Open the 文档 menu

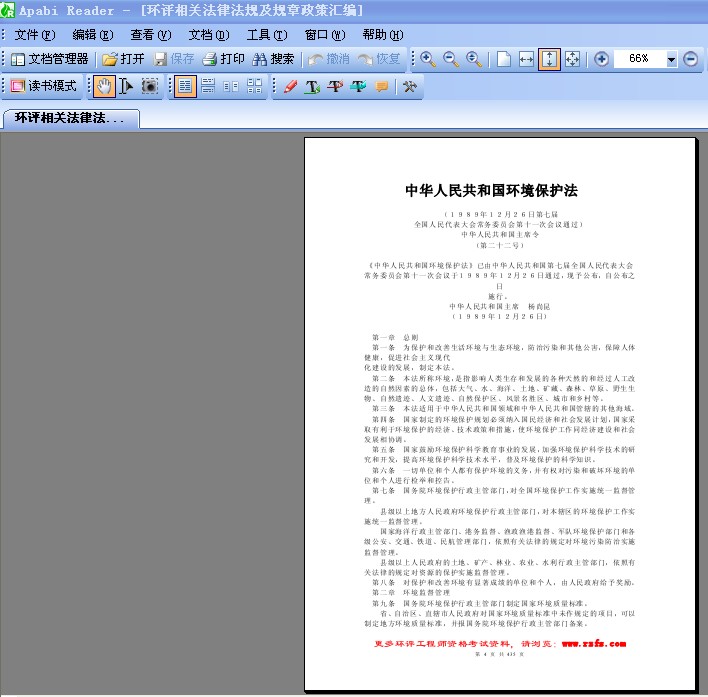(x=209, y=35)
